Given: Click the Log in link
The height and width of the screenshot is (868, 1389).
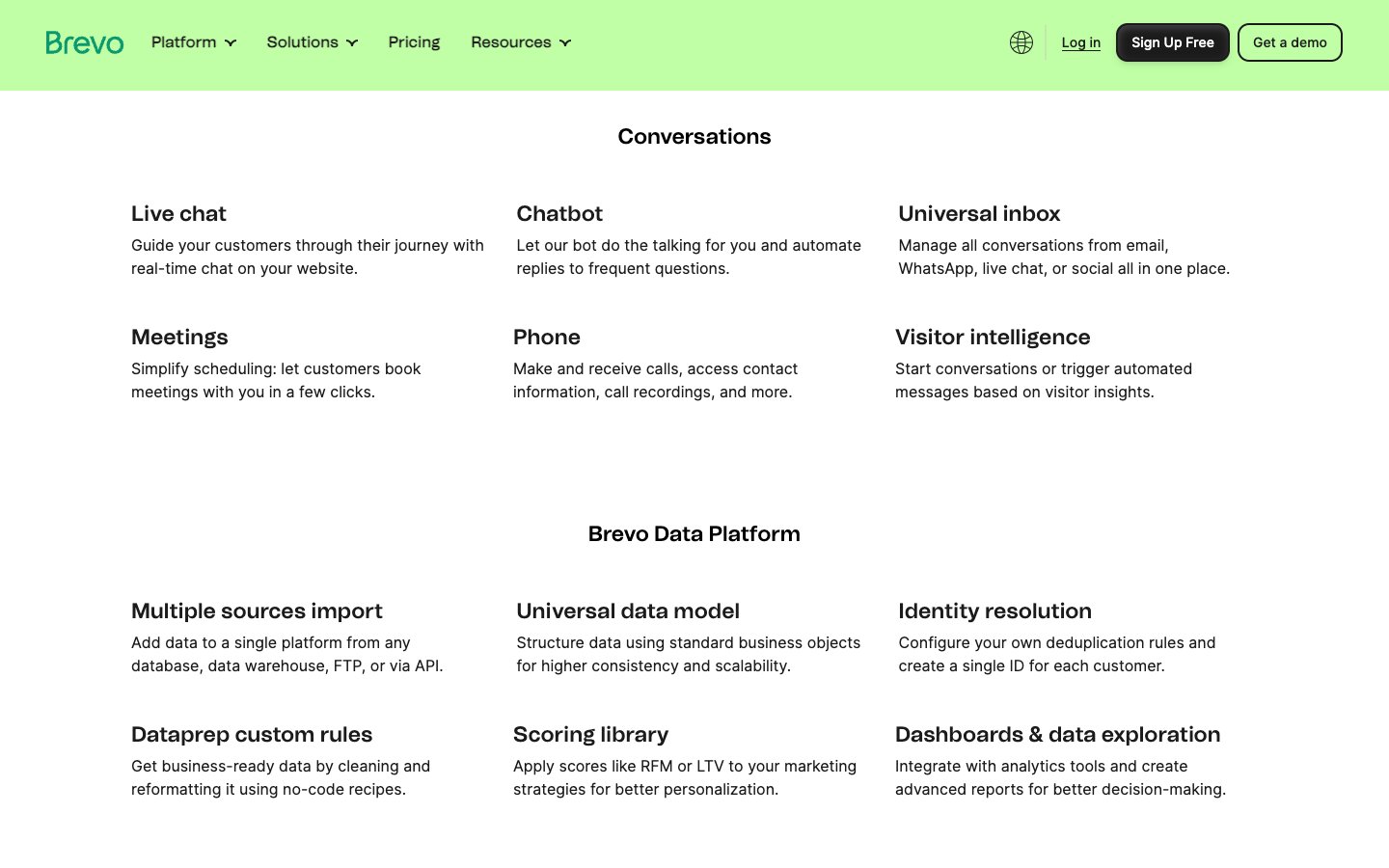Looking at the screenshot, I should click(1080, 42).
